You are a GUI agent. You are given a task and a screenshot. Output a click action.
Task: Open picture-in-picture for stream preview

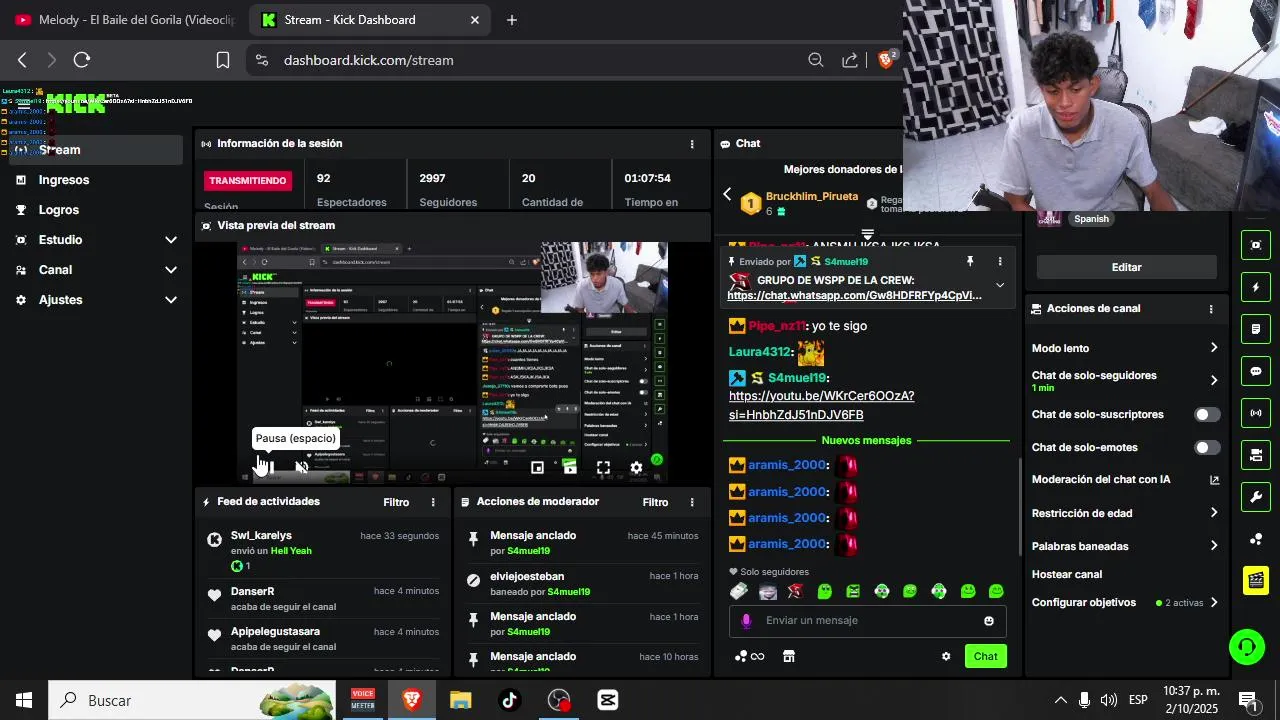pos(537,467)
